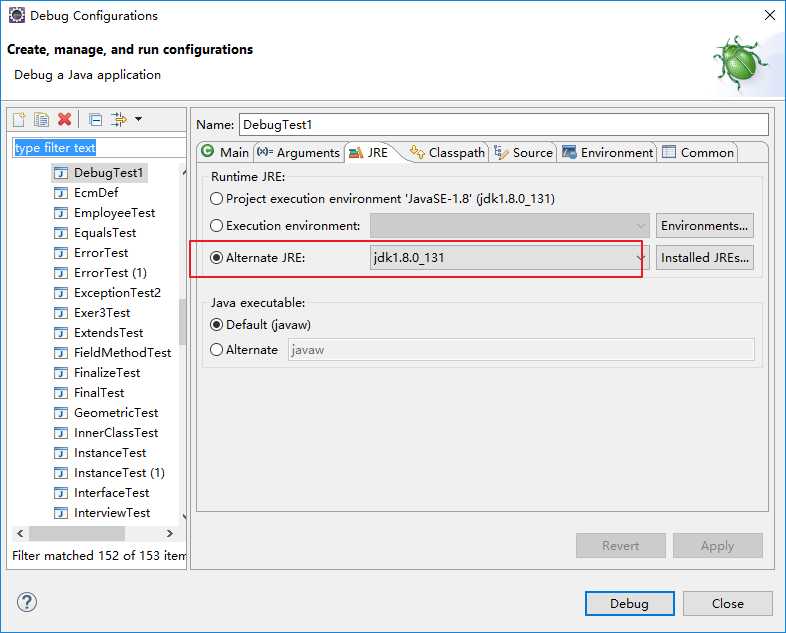
Task: Click the filter launch configurations icon
Action: point(118,120)
